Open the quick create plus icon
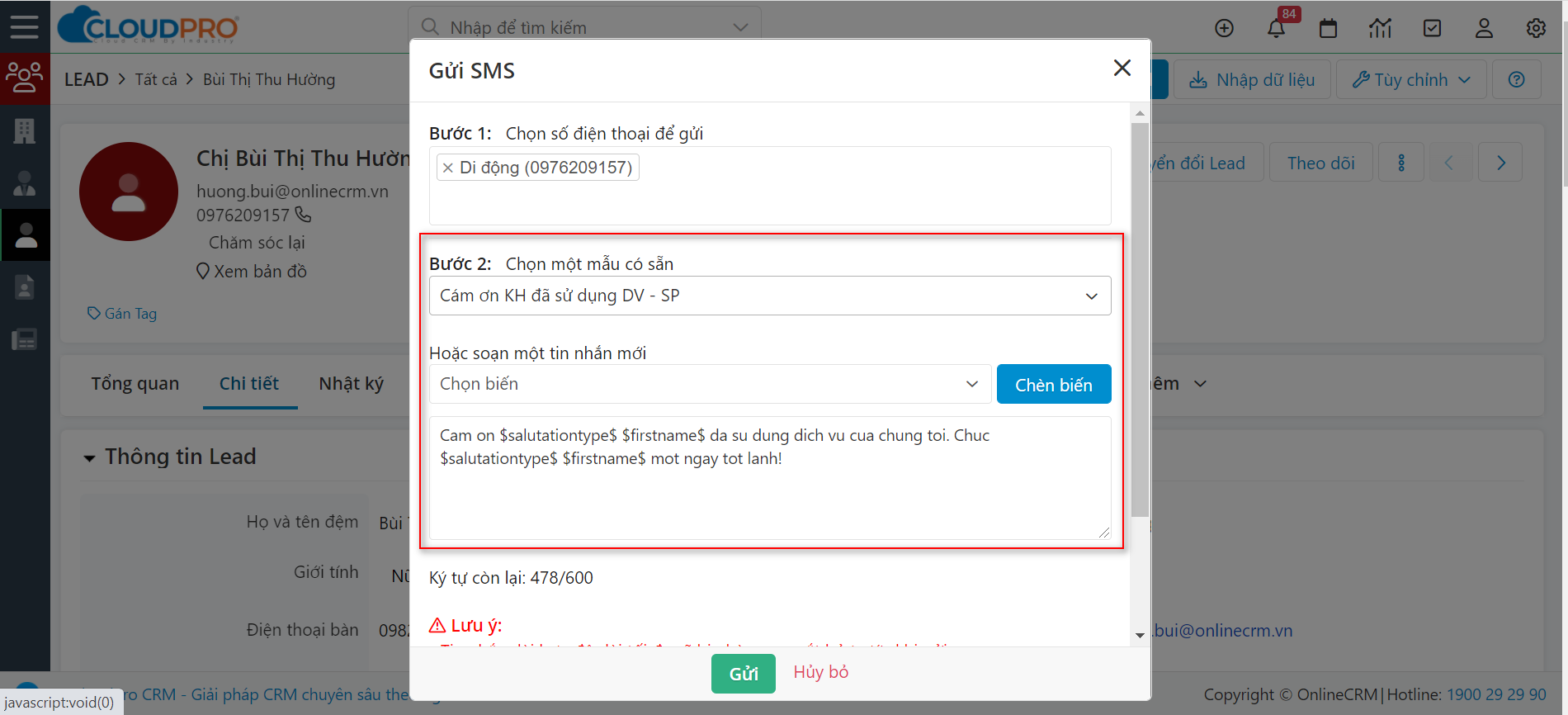Viewport: 1568px width, 715px height. pyautogui.click(x=1225, y=28)
